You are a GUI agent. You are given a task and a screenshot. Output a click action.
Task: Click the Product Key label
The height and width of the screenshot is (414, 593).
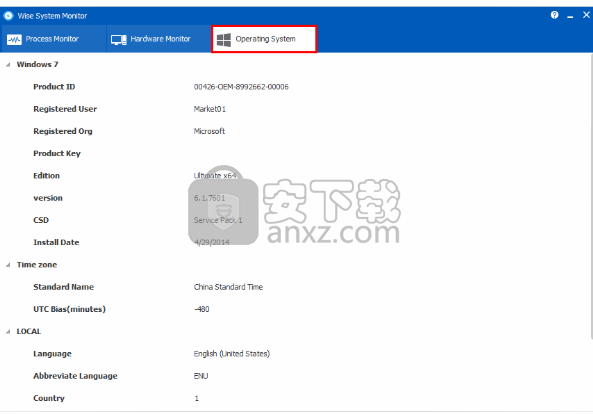pyautogui.click(x=57, y=154)
